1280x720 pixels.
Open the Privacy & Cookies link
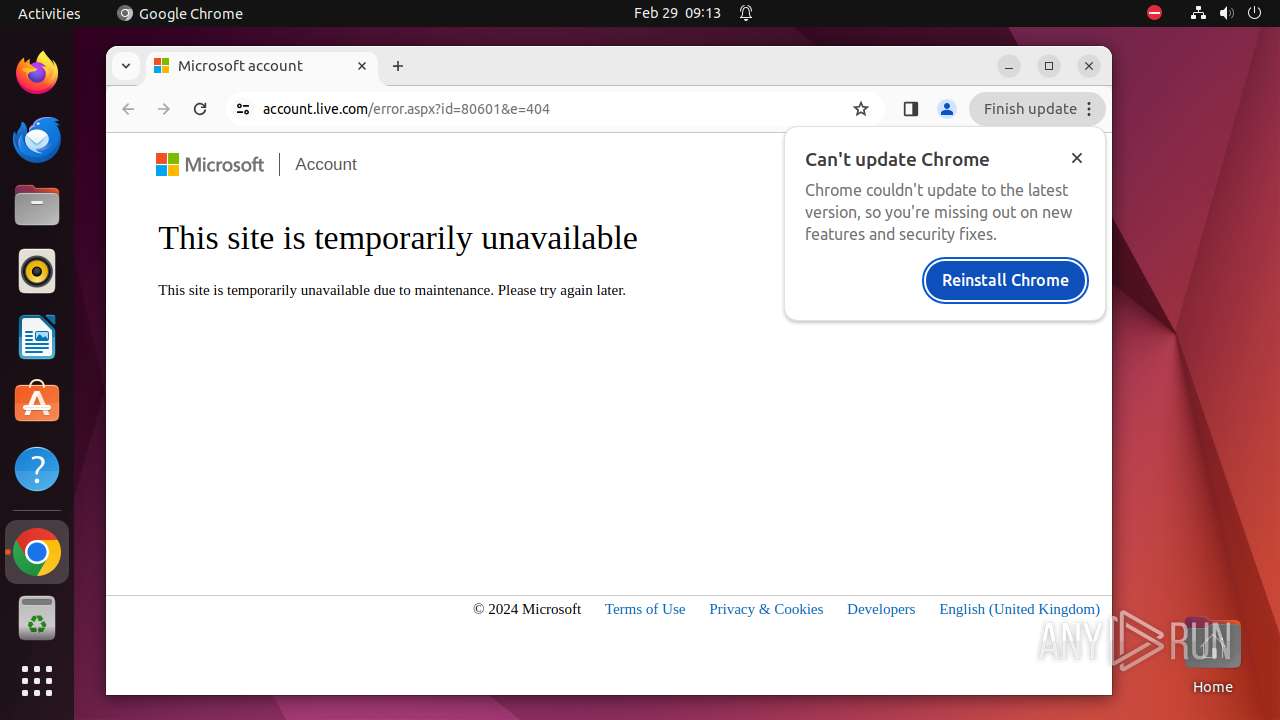pyautogui.click(x=766, y=609)
